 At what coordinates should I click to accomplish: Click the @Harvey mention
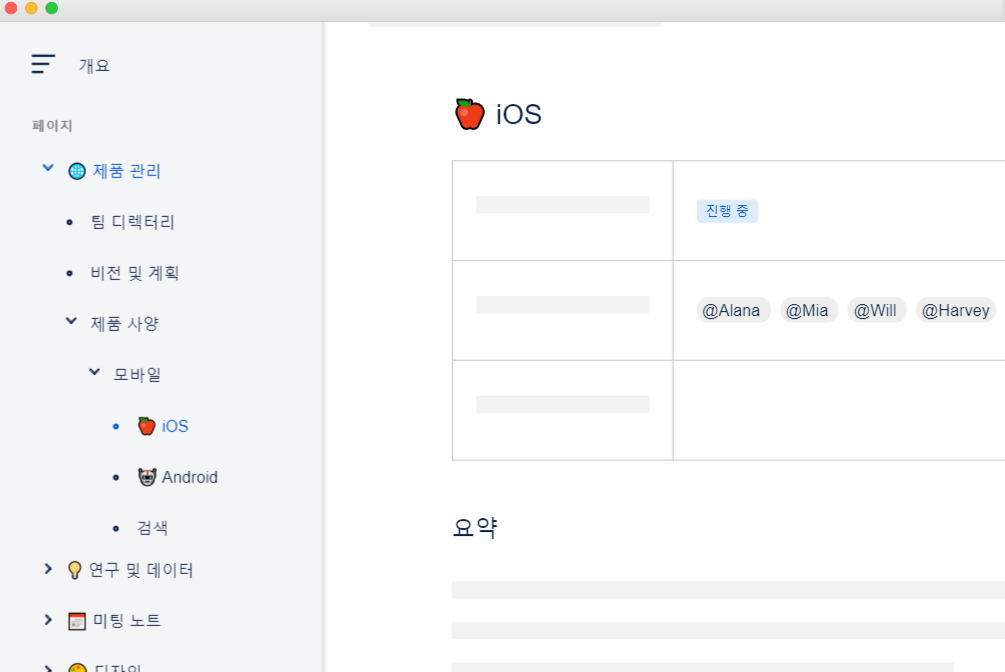[x=956, y=310]
